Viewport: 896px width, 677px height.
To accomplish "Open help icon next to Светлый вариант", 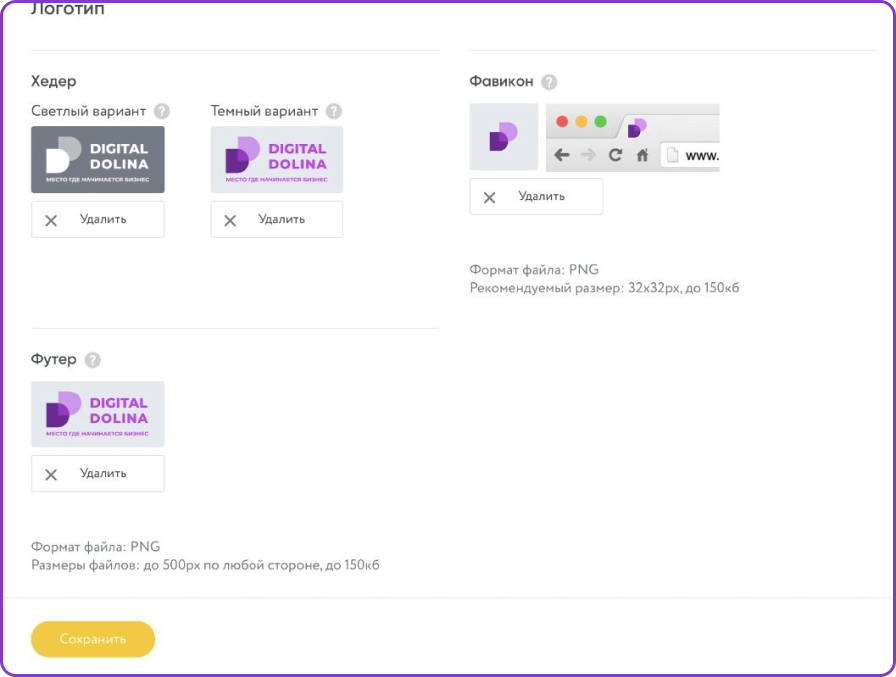I will [x=162, y=111].
